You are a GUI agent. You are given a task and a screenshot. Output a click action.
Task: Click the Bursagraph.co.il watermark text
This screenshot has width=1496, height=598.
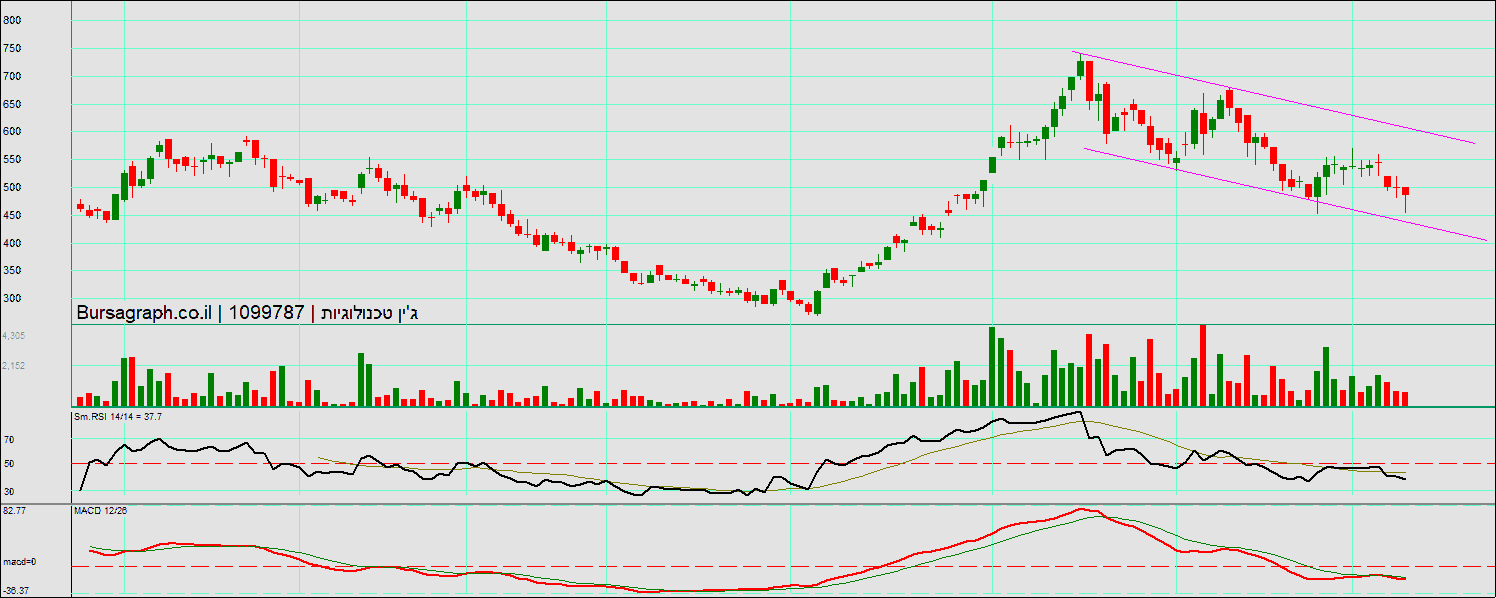click(x=143, y=313)
